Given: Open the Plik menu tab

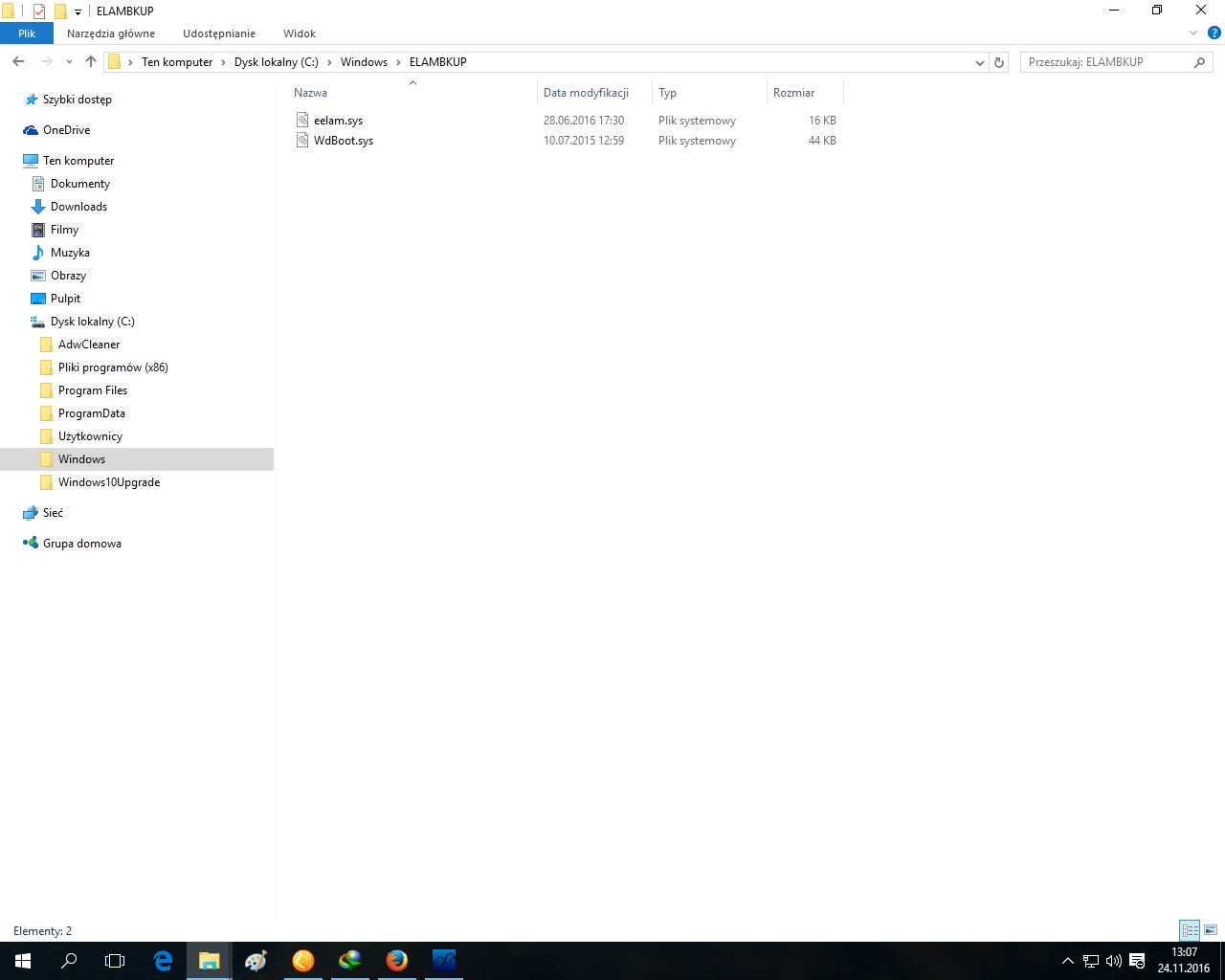Looking at the screenshot, I should pos(27,33).
